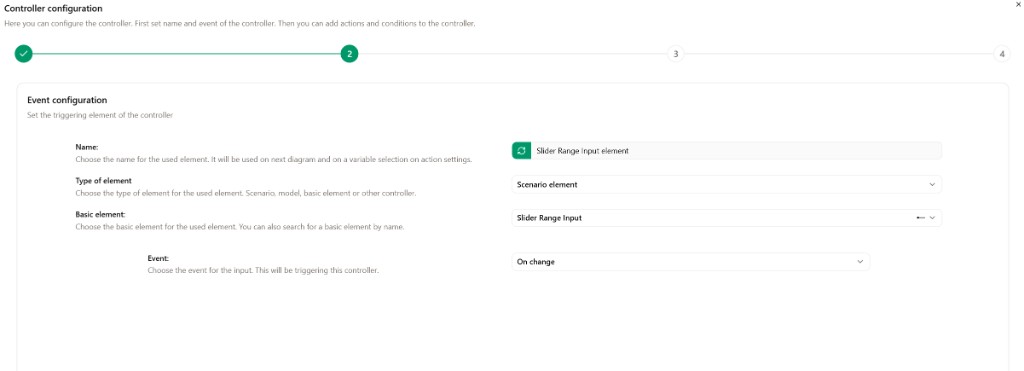Click the green refresh name icon
Screen dimensions: 1024x371
click(x=520, y=150)
